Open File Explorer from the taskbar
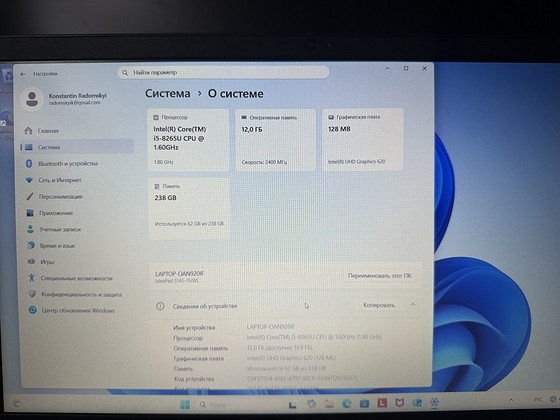Viewport: 560px width, 420px height. [329, 404]
